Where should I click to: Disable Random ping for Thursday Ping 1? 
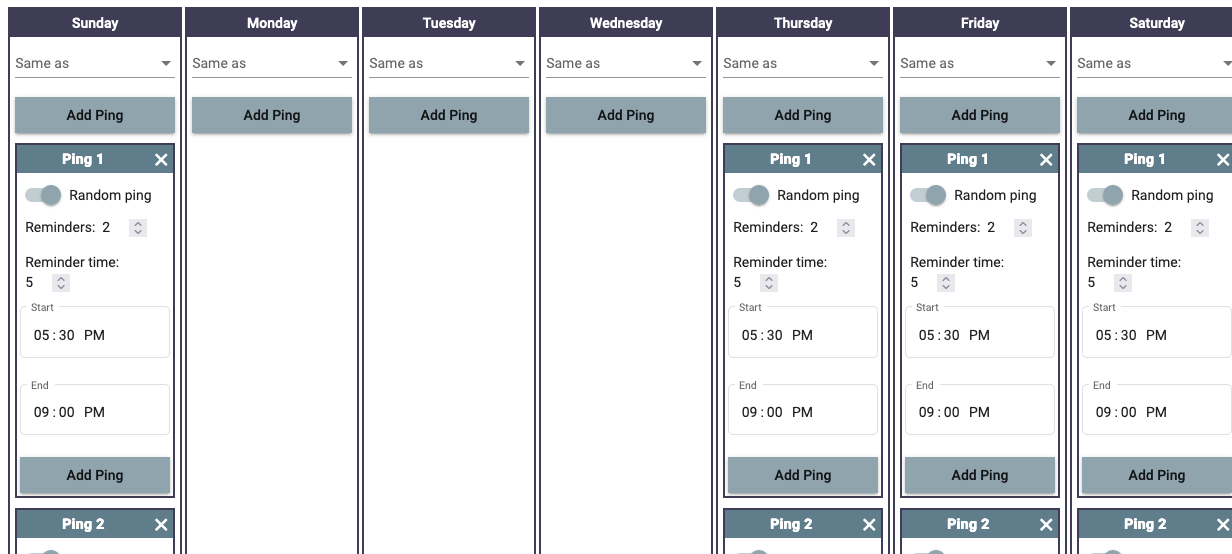(x=752, y=195)
